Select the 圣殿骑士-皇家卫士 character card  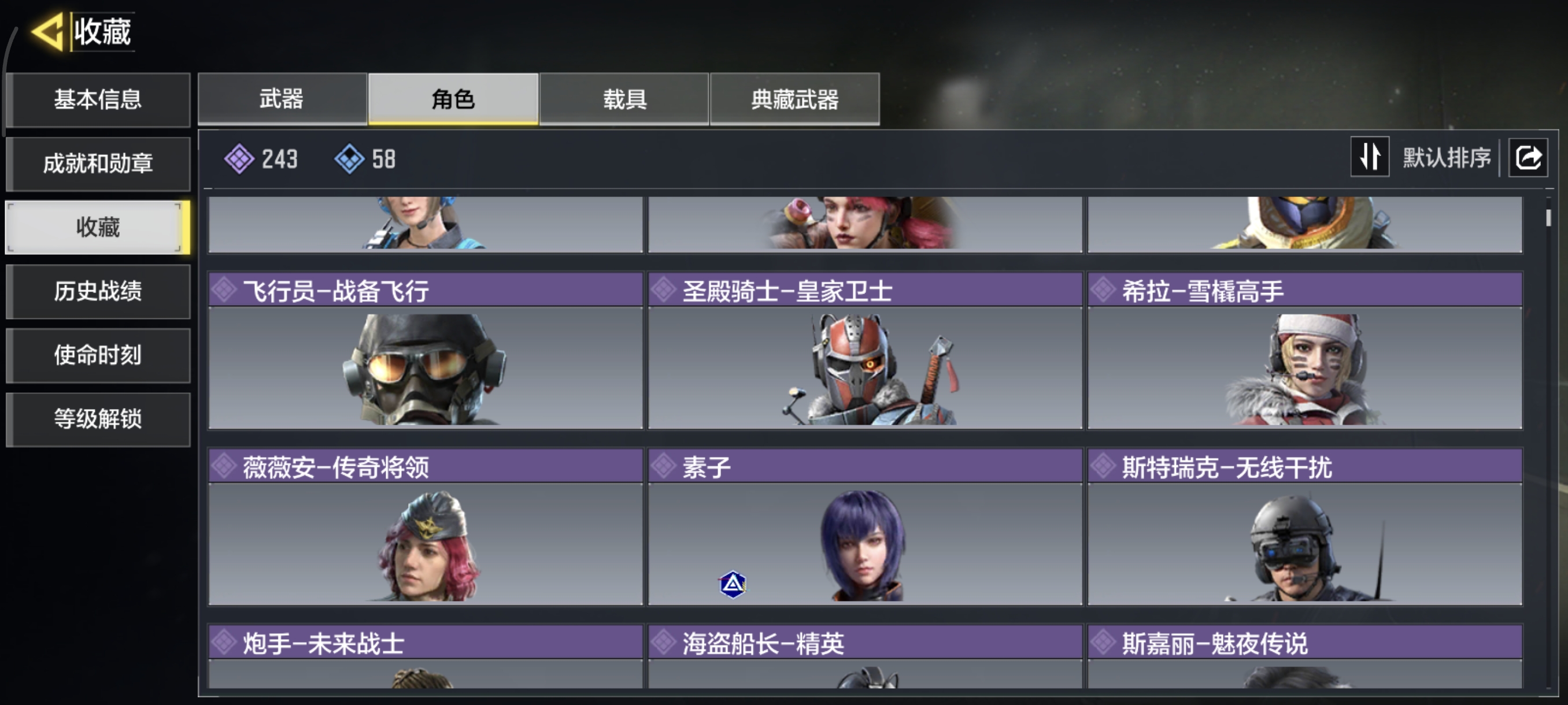click(x=865, y=350)
